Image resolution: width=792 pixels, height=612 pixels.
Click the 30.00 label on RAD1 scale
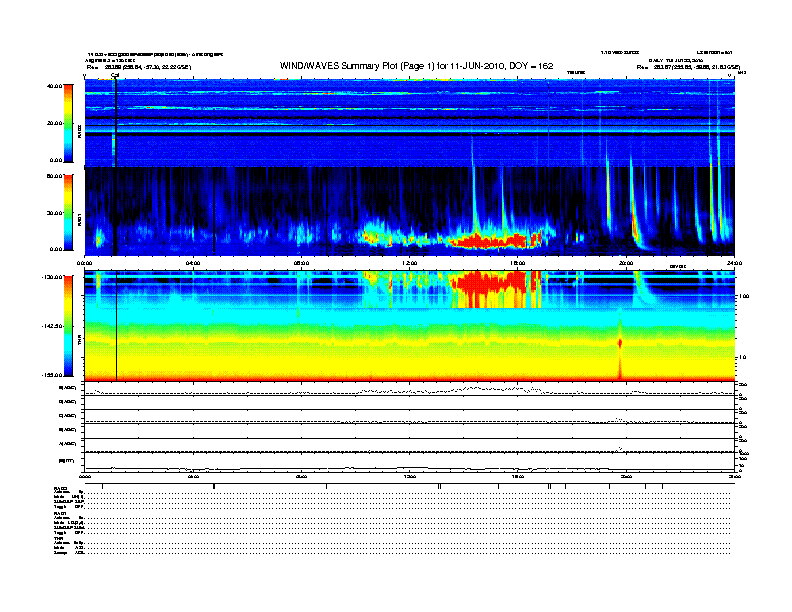54,213
